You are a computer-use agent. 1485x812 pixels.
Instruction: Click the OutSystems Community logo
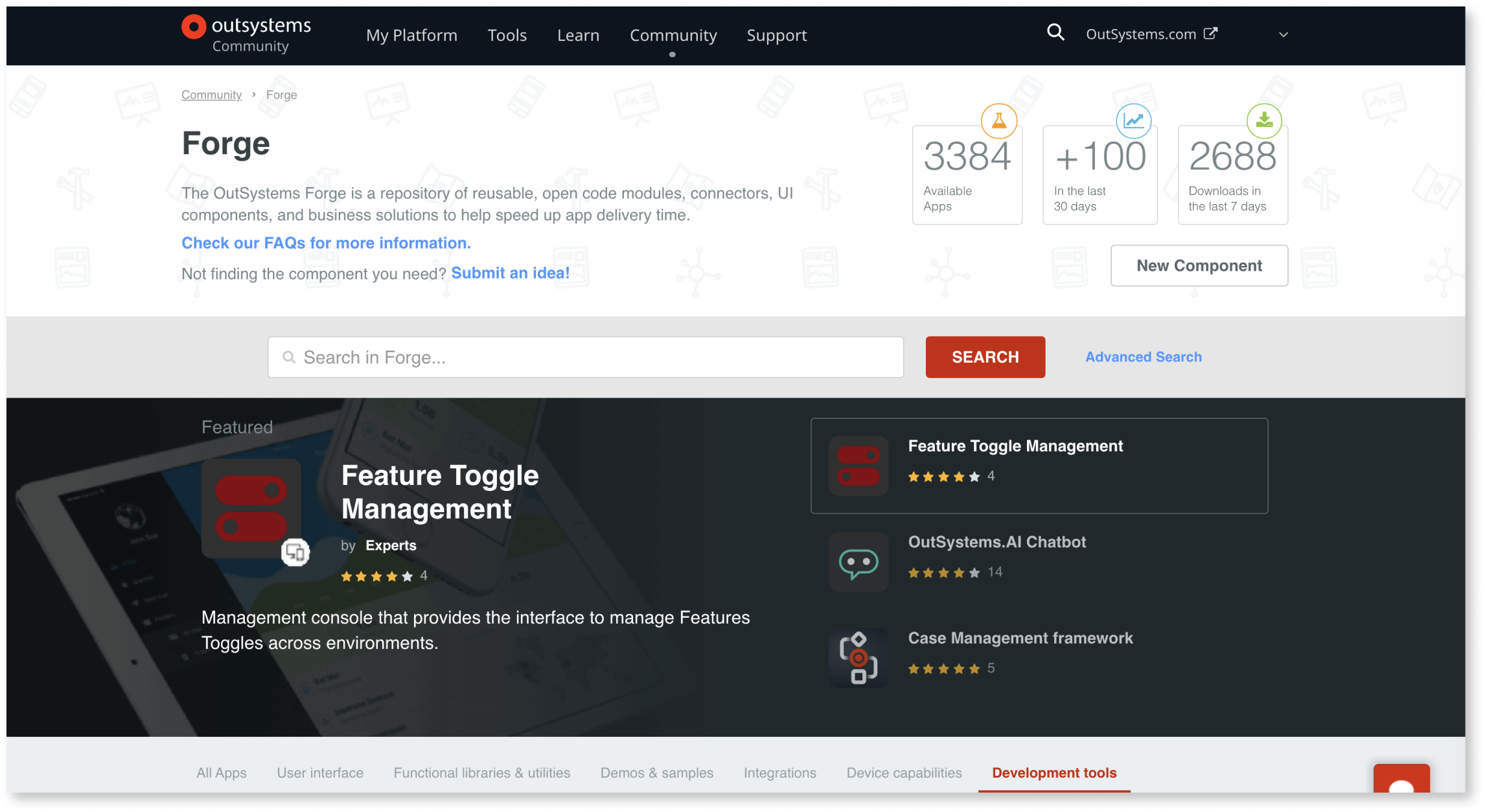[x=246, y=34]
